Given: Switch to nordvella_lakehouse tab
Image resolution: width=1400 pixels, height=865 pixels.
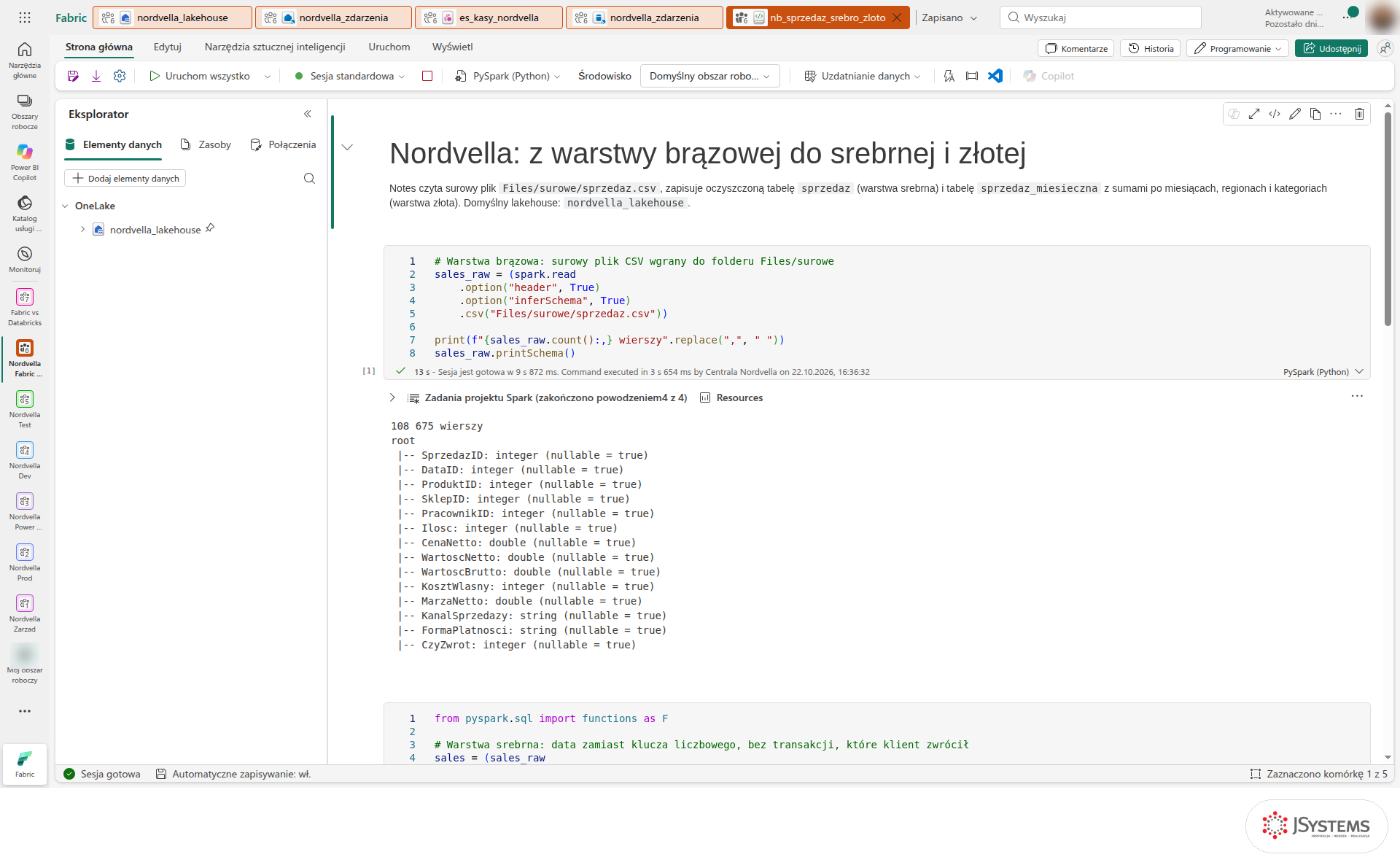Looking at the screenshot, I should (x=173, y=18).
